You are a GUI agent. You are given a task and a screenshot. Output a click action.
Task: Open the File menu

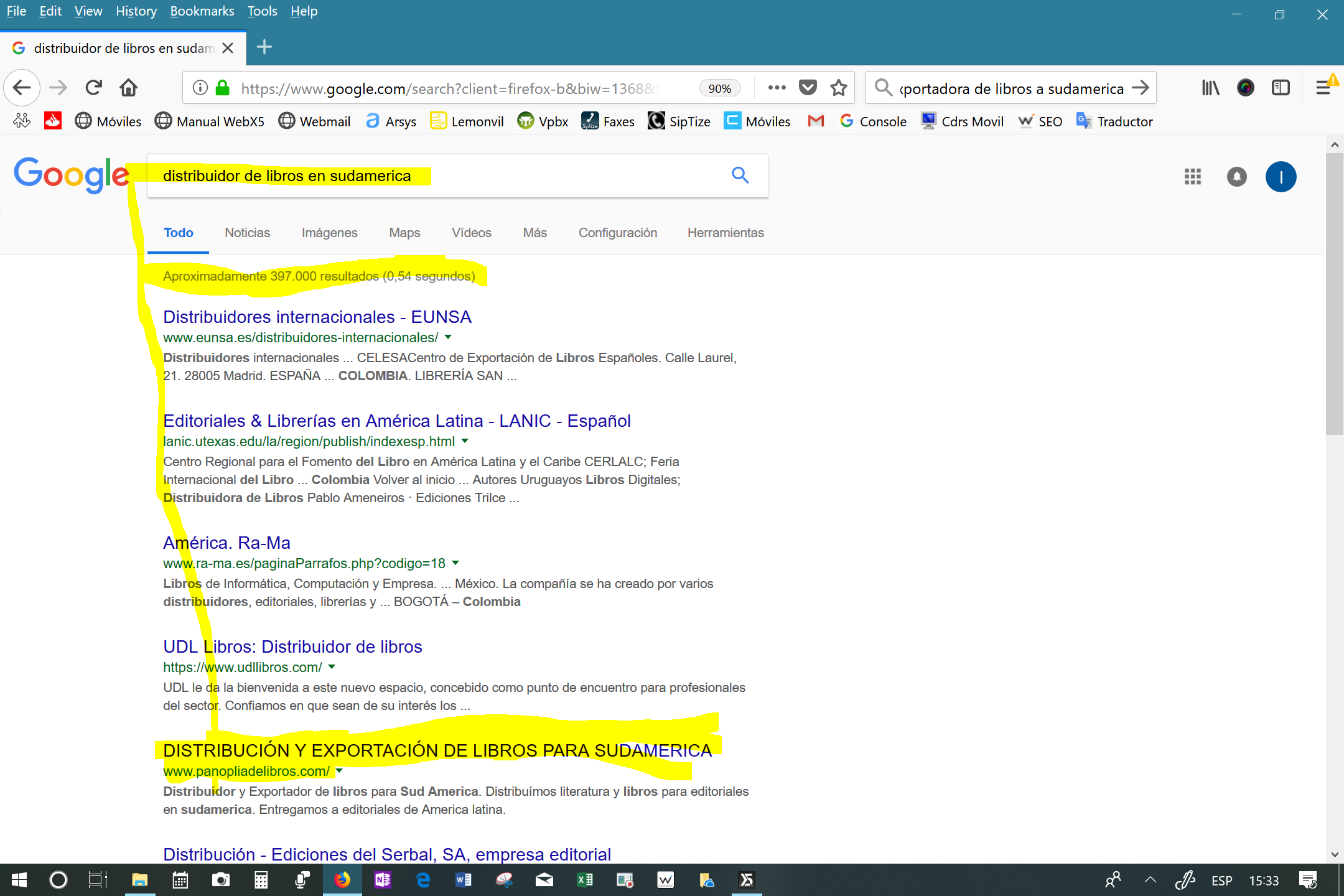16,11
